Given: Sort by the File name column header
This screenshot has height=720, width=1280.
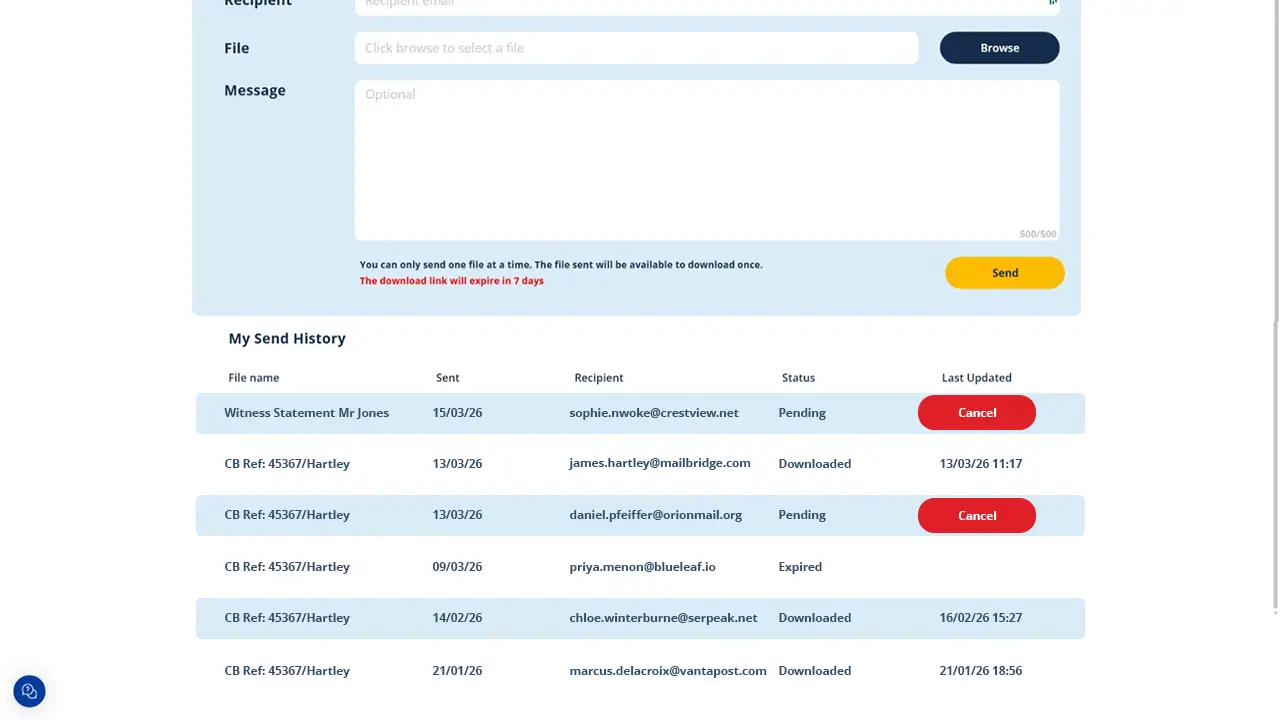Looking at the screenshot, I should click(253, 377).
